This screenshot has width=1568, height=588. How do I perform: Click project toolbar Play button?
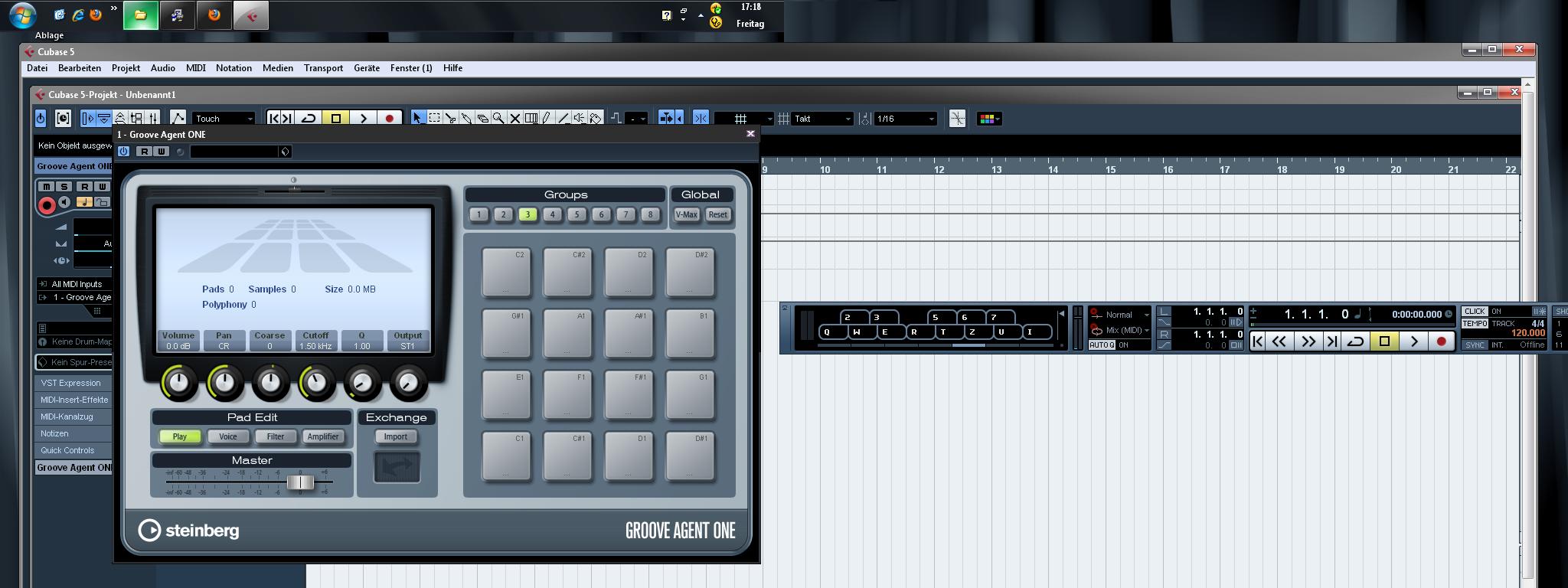[x=364, y=119]
